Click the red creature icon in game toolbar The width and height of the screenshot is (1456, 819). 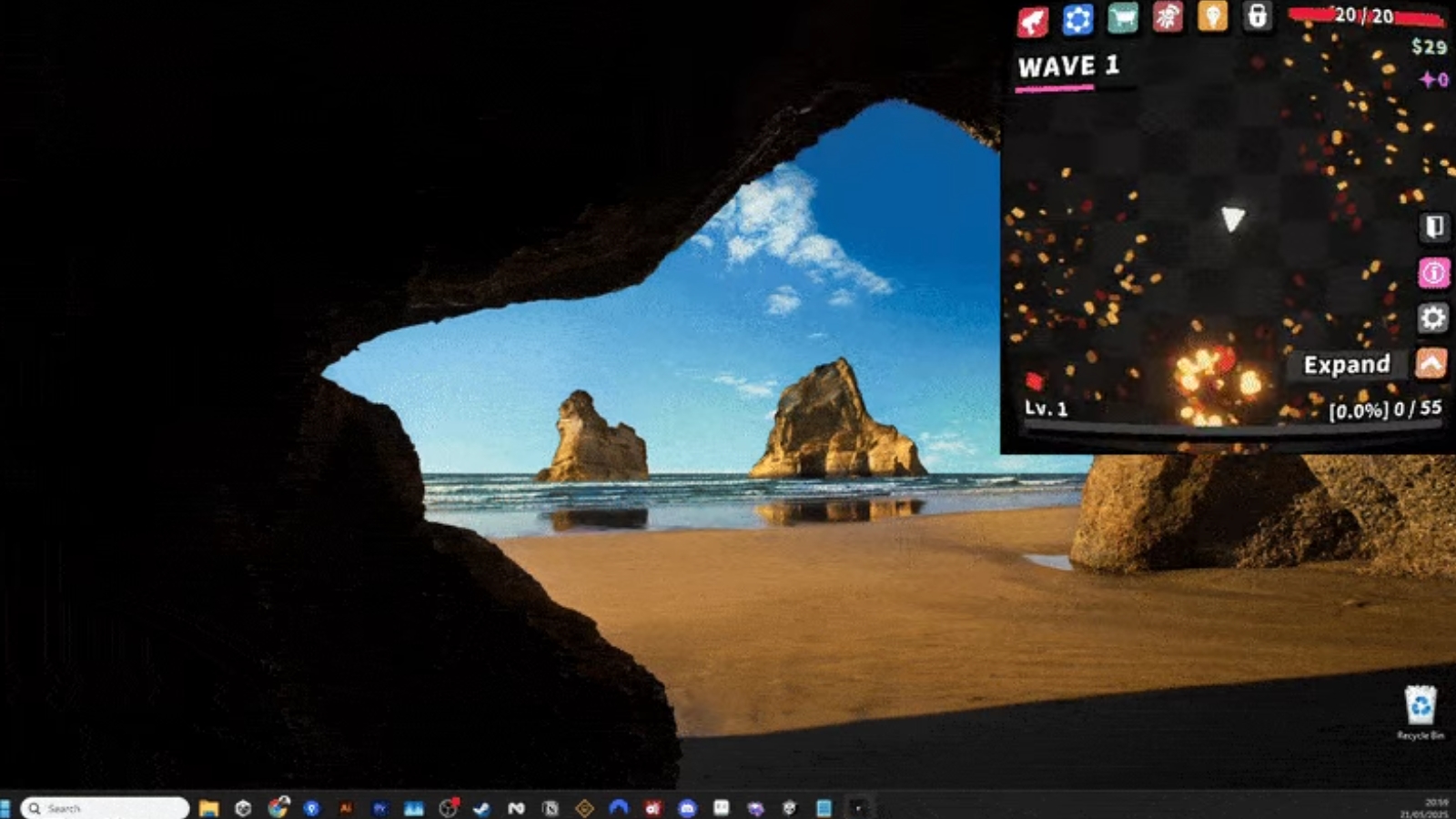[x=1033, y=20]
